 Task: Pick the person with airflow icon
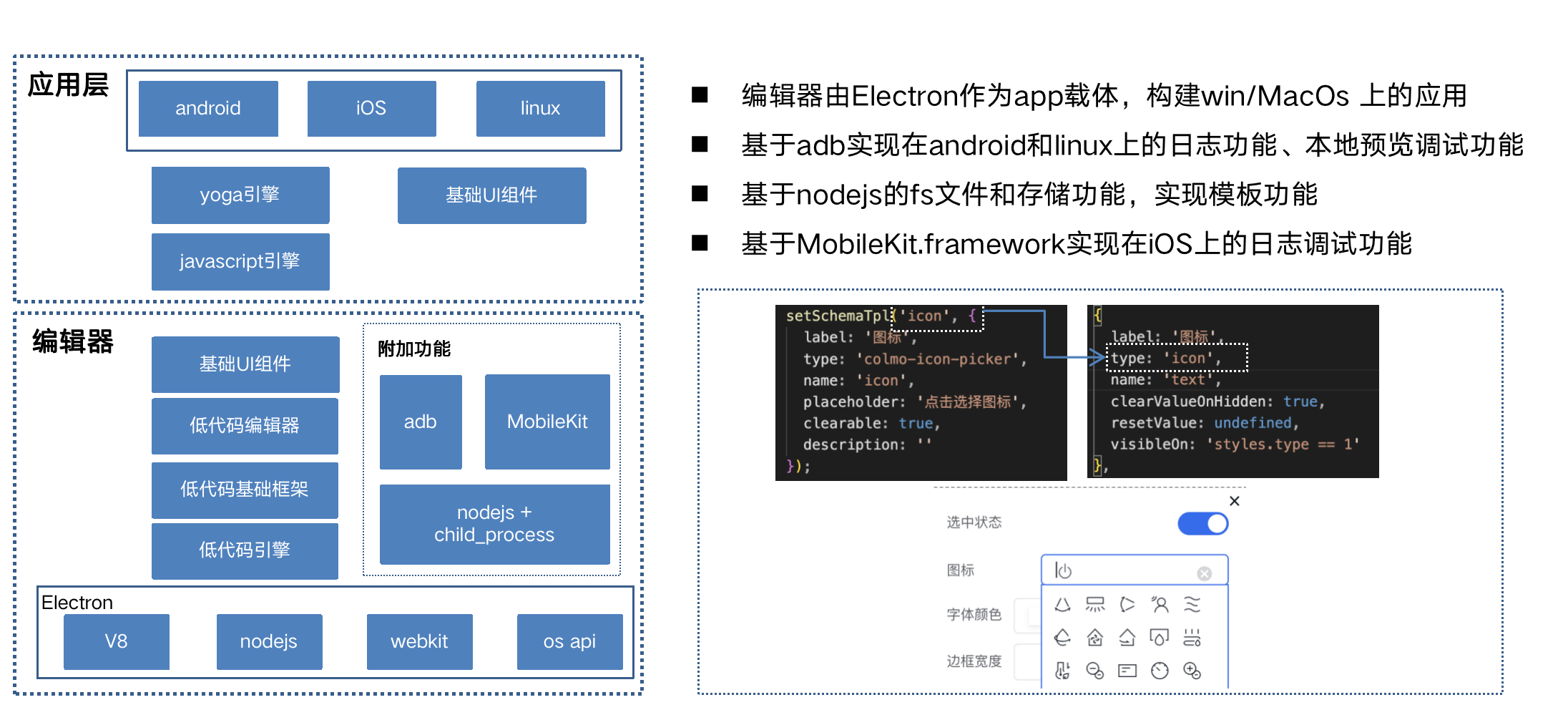tap(1160, 605)
